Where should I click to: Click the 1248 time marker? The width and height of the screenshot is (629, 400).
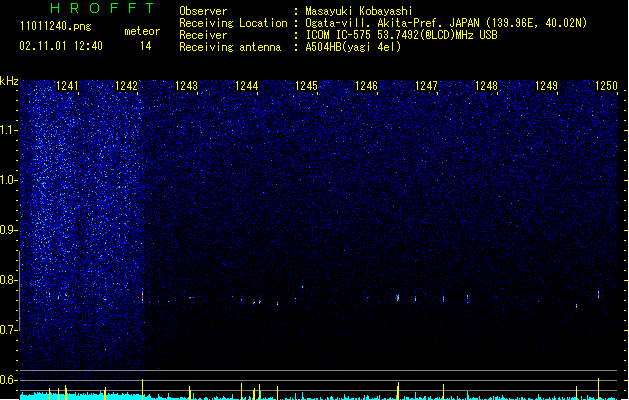tap(486, 86)
